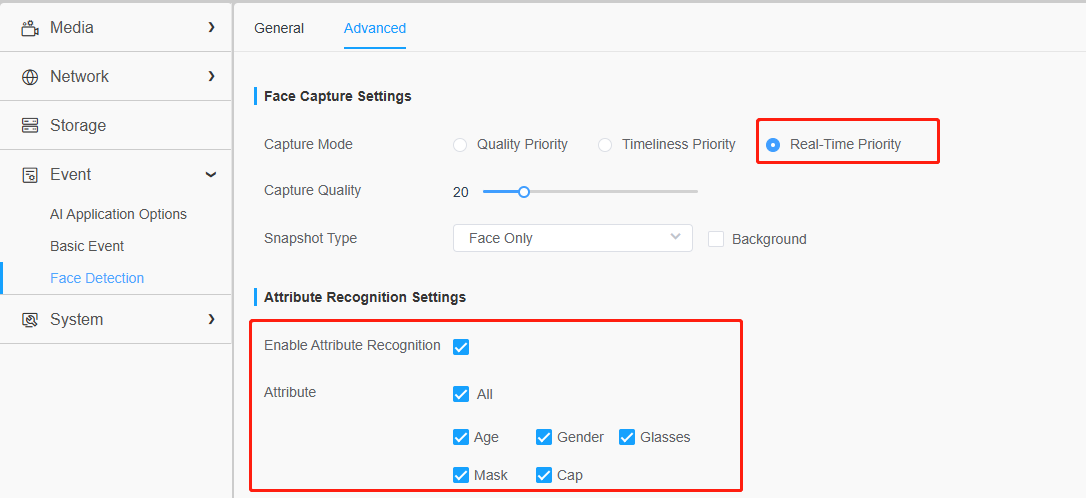Click the Attribute Recognition Settings heading
The height and width of the screenshot is (498, 1086).
[x=365, y=297]
